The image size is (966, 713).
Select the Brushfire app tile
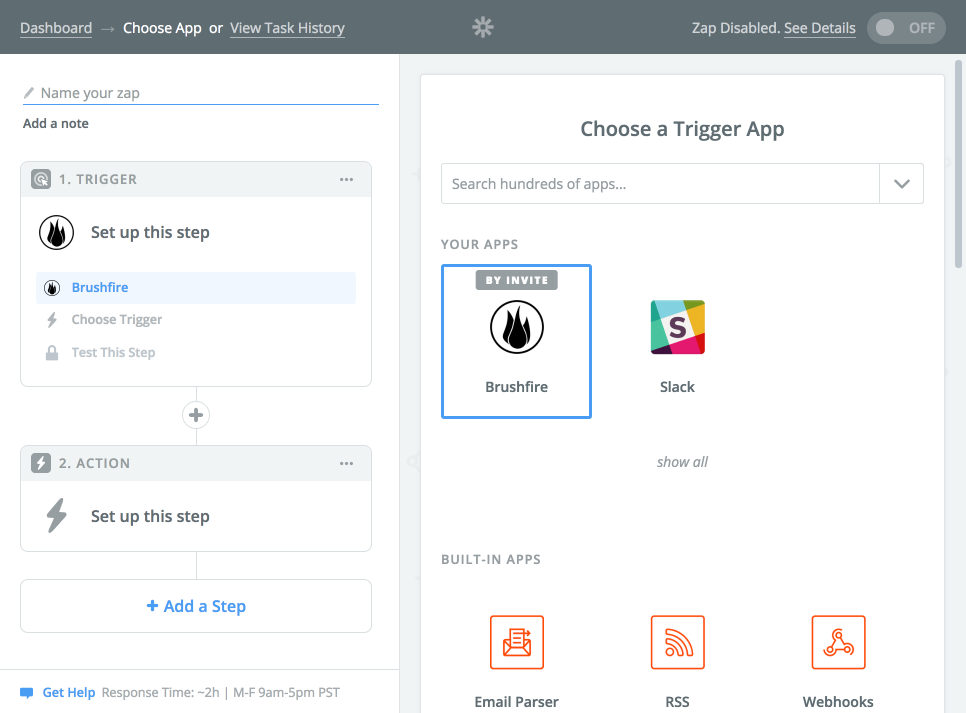coord(516,341)
